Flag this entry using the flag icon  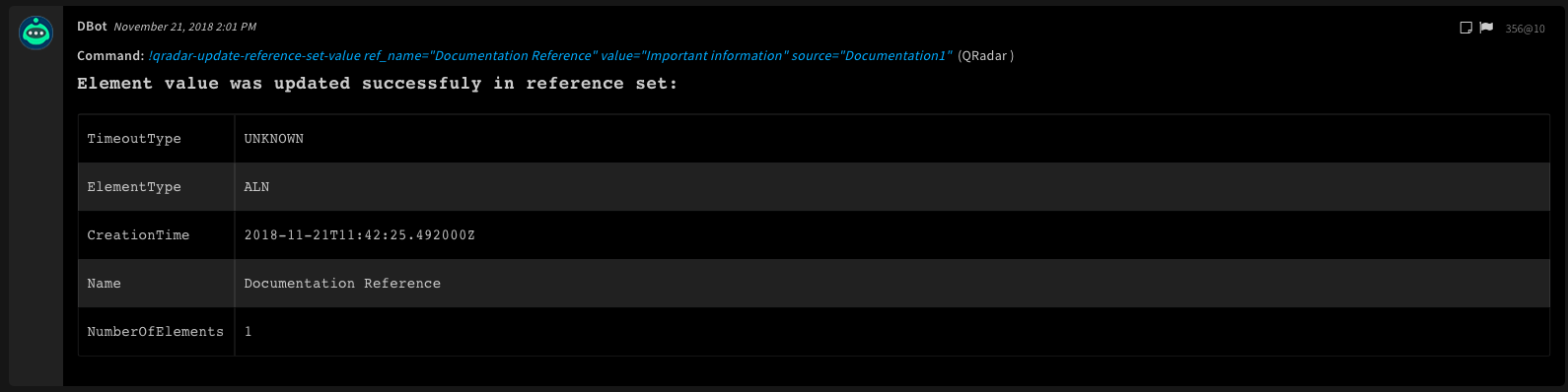point(1486,28)
